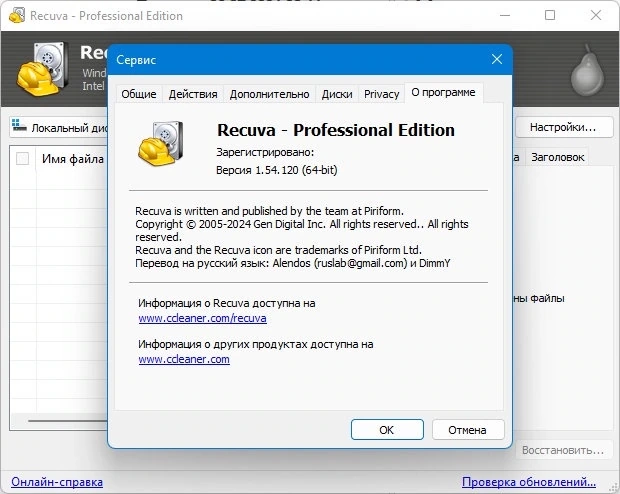This screenshot has width=620, height=494.
Task: Open the Локальный диск drive dropdown
Action: point(59,128)
